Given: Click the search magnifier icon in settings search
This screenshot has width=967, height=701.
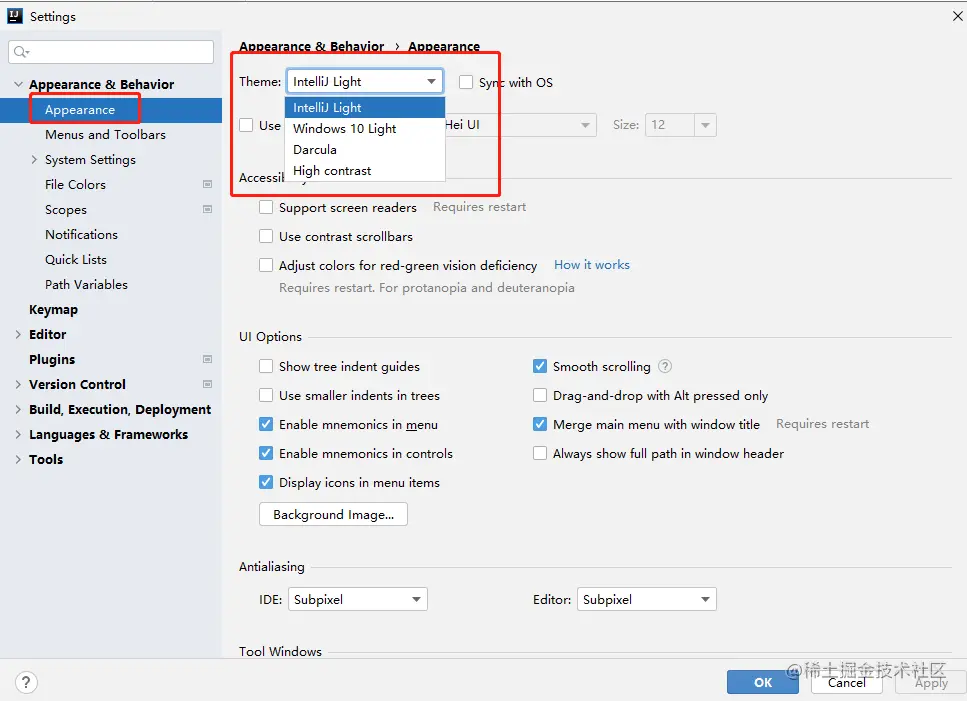Looking at the screenshot, I should click(x=21, y=52).
